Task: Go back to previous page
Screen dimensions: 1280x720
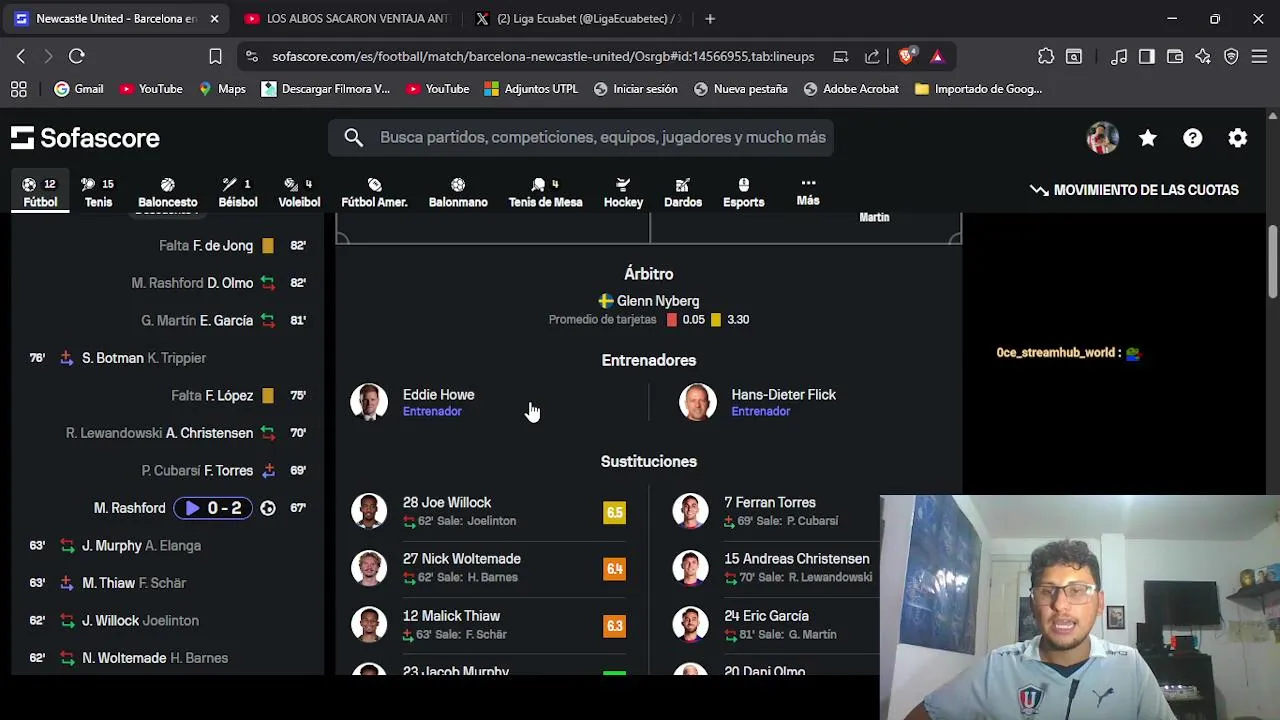Action: pyautogui.click(x=21, y=56)
